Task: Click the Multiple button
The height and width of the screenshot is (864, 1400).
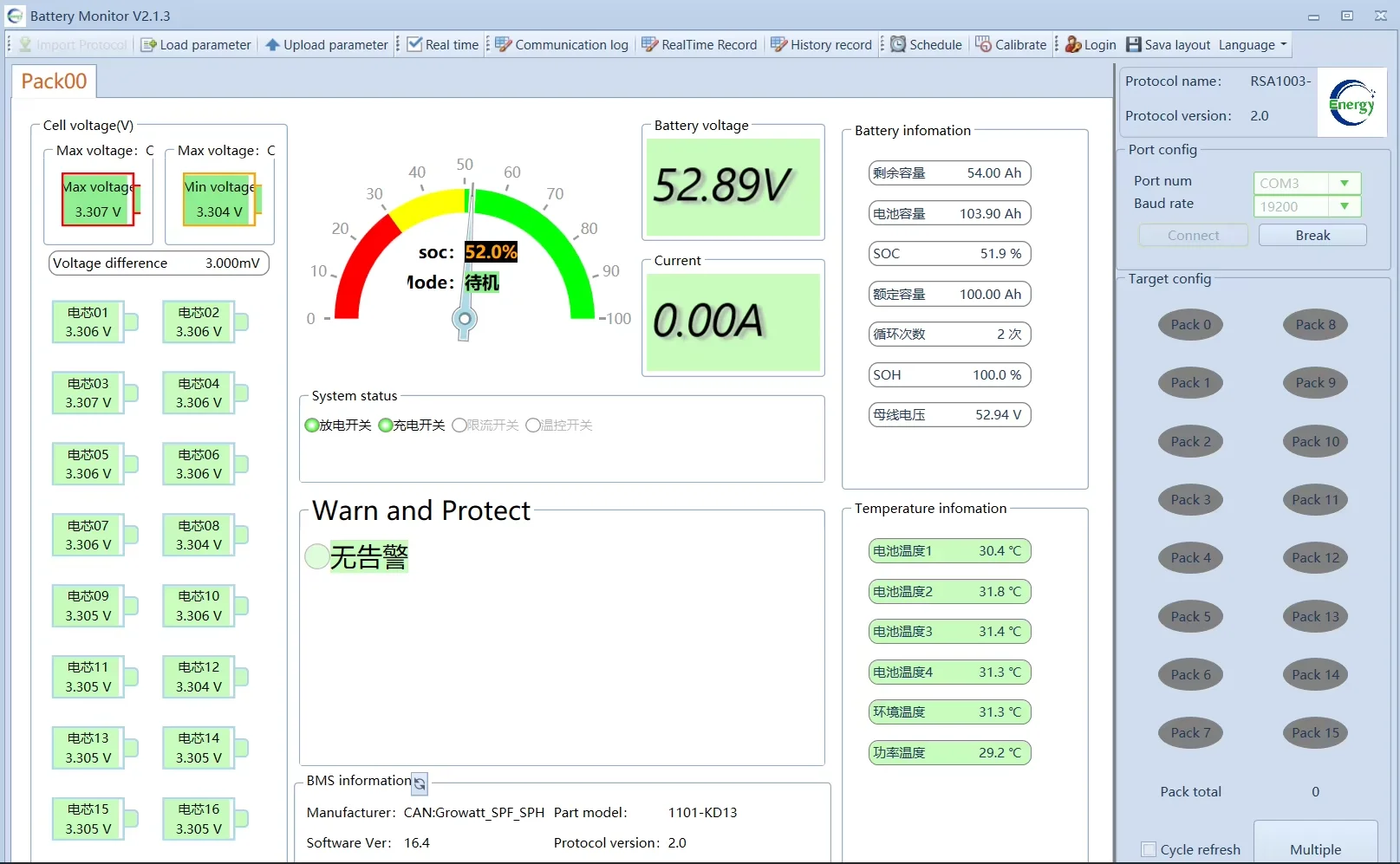Action: [x=1315, y=849]
